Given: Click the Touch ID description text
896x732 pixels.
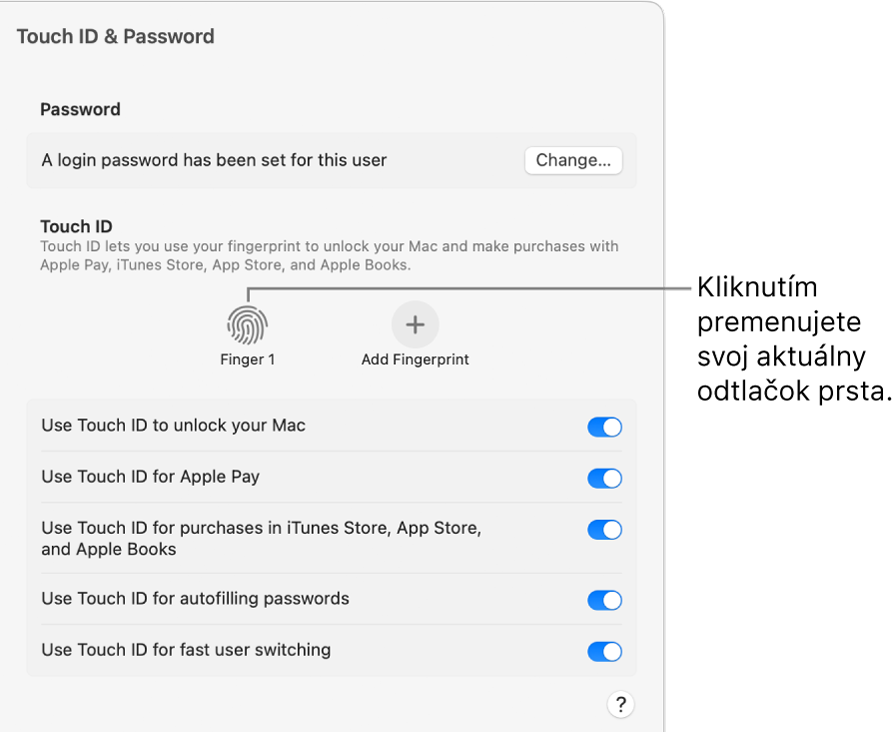Looking at the screenshot, I should coord(329,256).
